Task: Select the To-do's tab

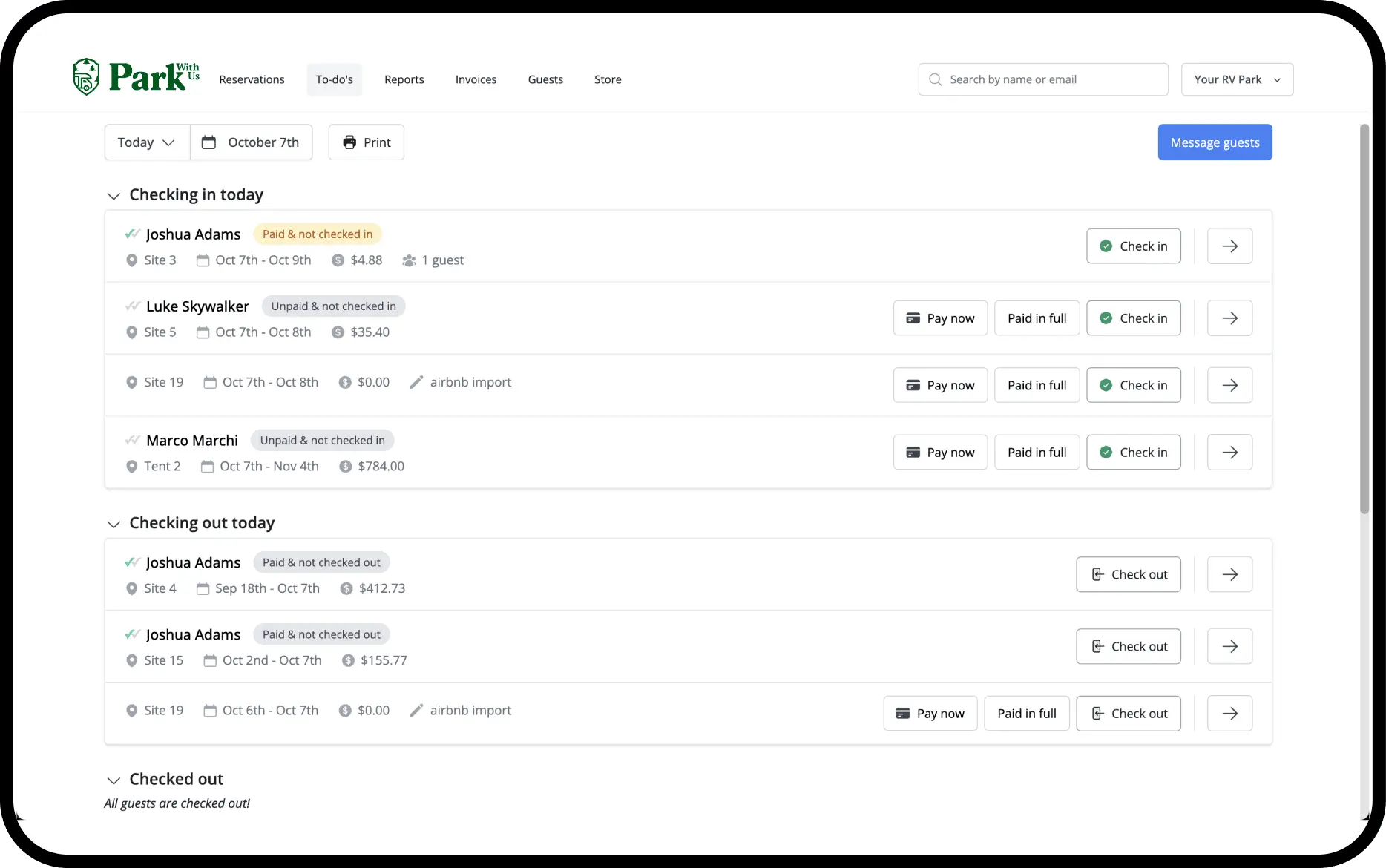Action: (x=335, y=79)
